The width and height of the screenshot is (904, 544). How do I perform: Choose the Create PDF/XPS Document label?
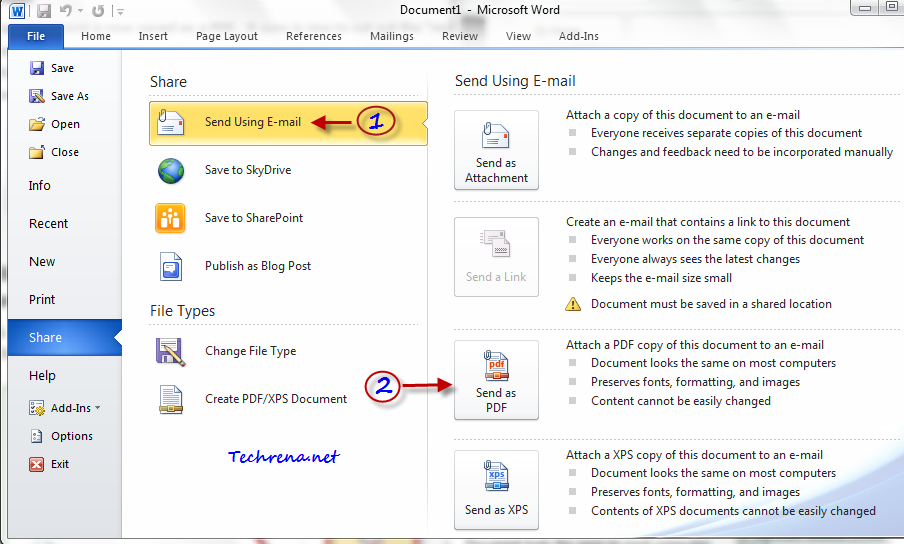[276, 399]
